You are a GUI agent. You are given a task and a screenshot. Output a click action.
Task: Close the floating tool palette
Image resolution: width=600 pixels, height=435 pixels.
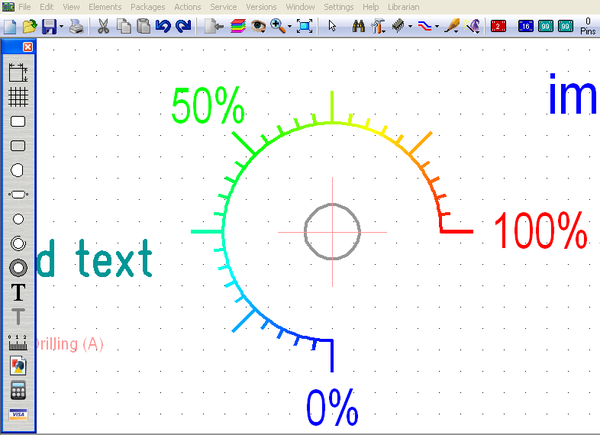point(27,47)
